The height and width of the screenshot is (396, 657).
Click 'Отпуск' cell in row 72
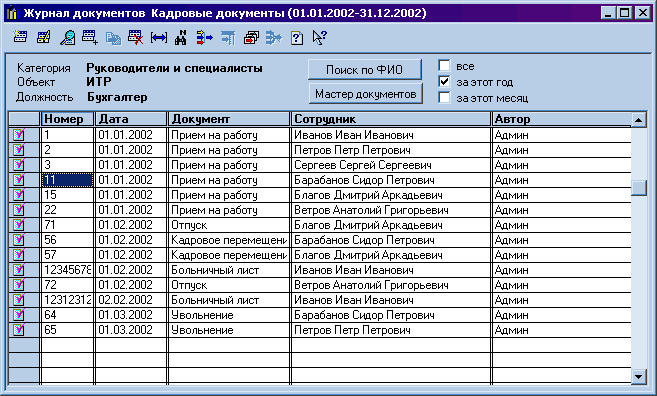click(x=229, y=285)
